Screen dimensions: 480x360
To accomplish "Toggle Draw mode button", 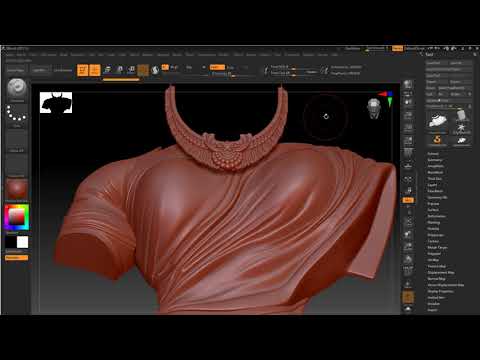I will (95, 70).
